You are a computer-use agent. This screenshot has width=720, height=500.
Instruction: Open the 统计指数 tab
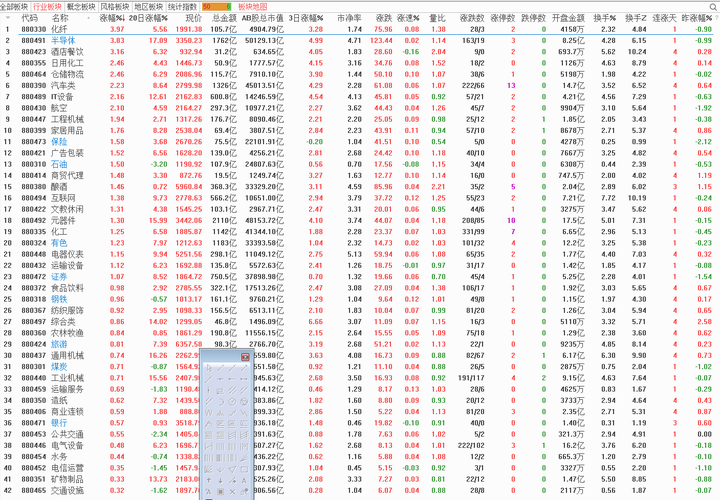pyautogui.click(x=182, y=7)
